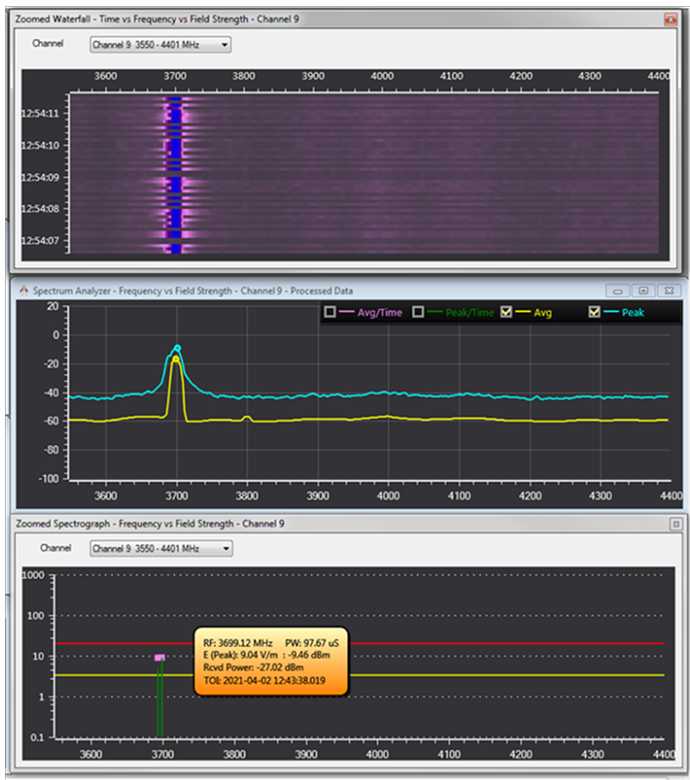Click the -100 axis label in Spectrum Analyzer
Viewport: 690px width, 780px height.
(49, 479)
